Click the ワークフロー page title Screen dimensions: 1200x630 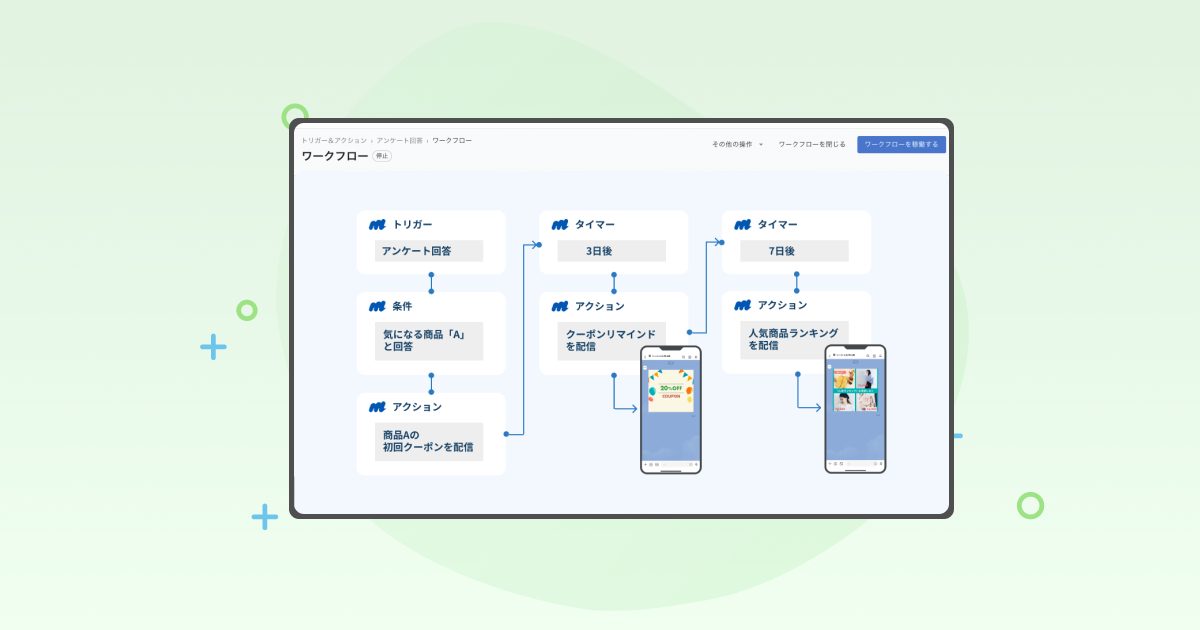click(x=335, y=156)
